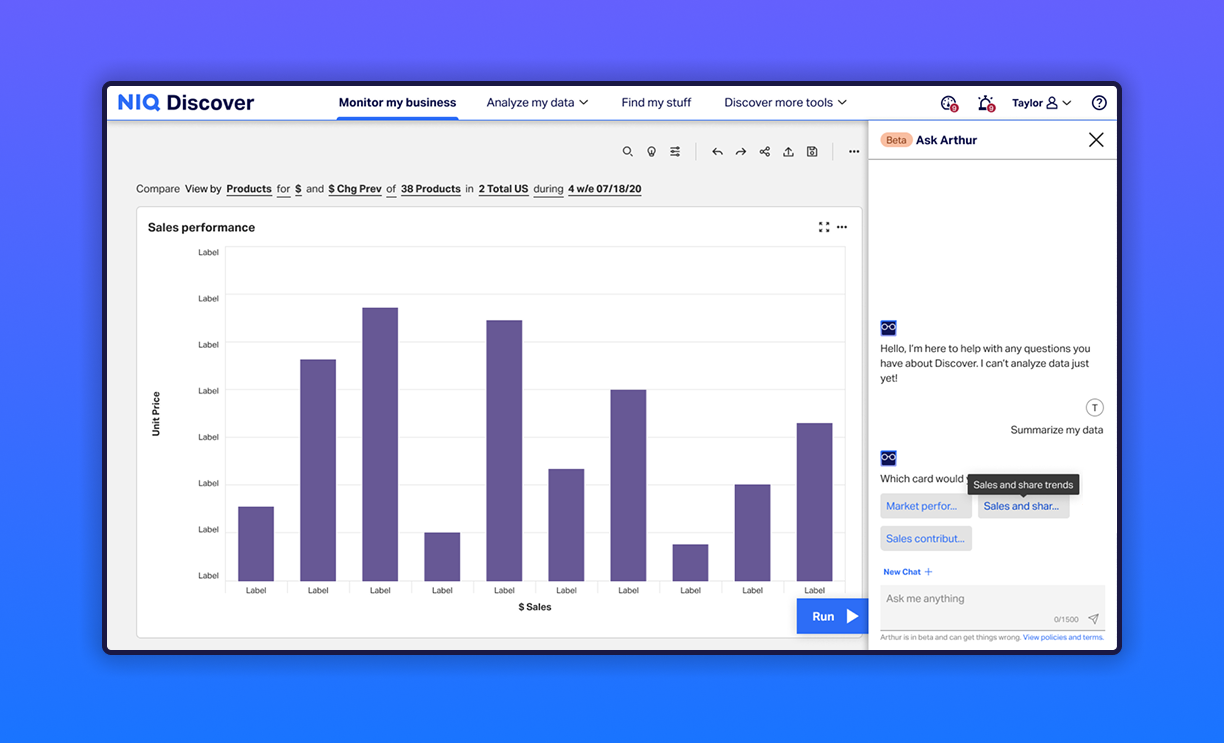Click the share icon in the toolbar

[765, 152]
